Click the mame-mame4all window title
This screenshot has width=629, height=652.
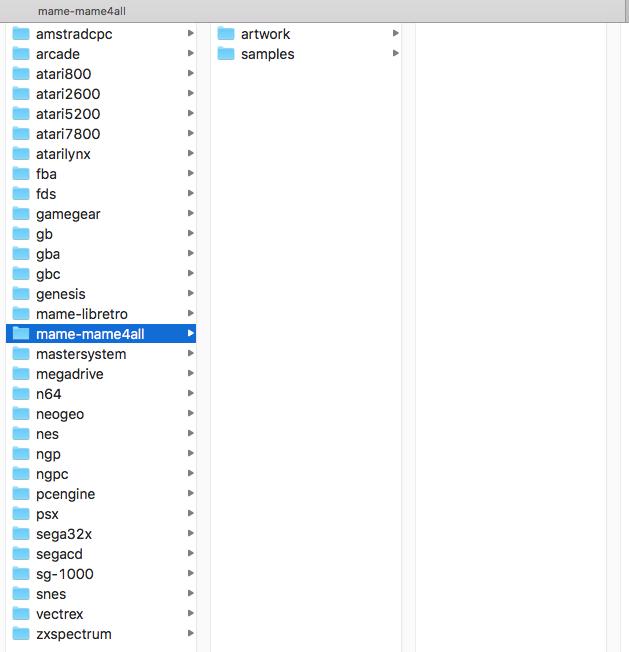click(x=82, y=11)
